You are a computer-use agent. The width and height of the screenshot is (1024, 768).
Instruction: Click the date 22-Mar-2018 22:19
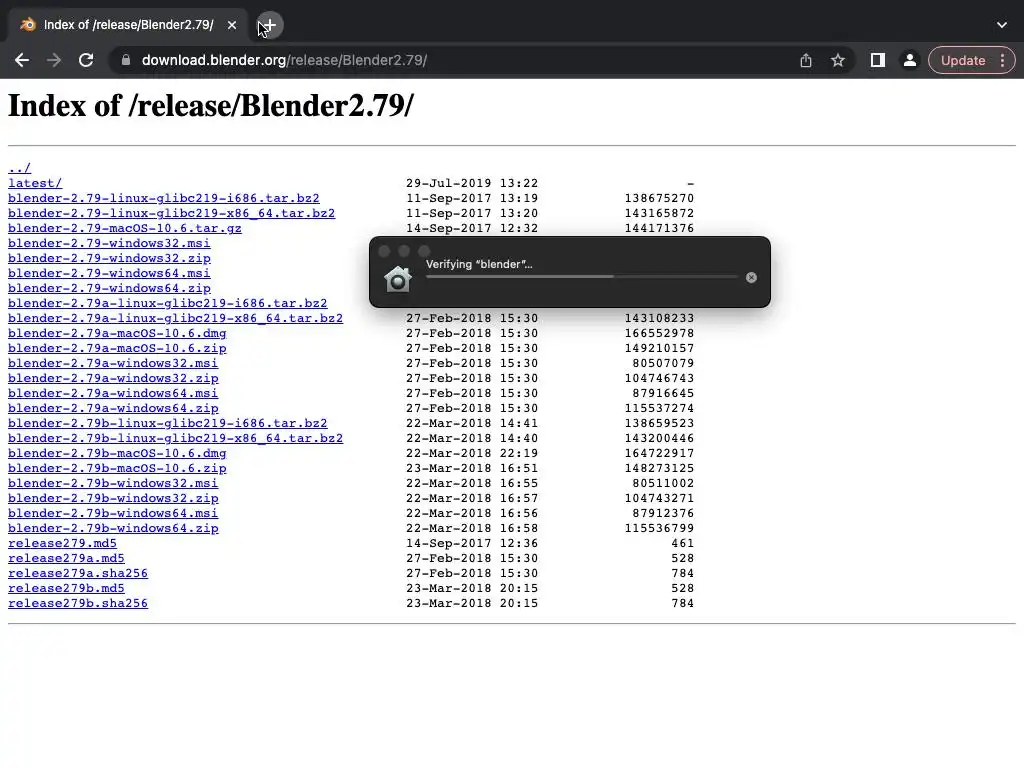pos(472,453)
